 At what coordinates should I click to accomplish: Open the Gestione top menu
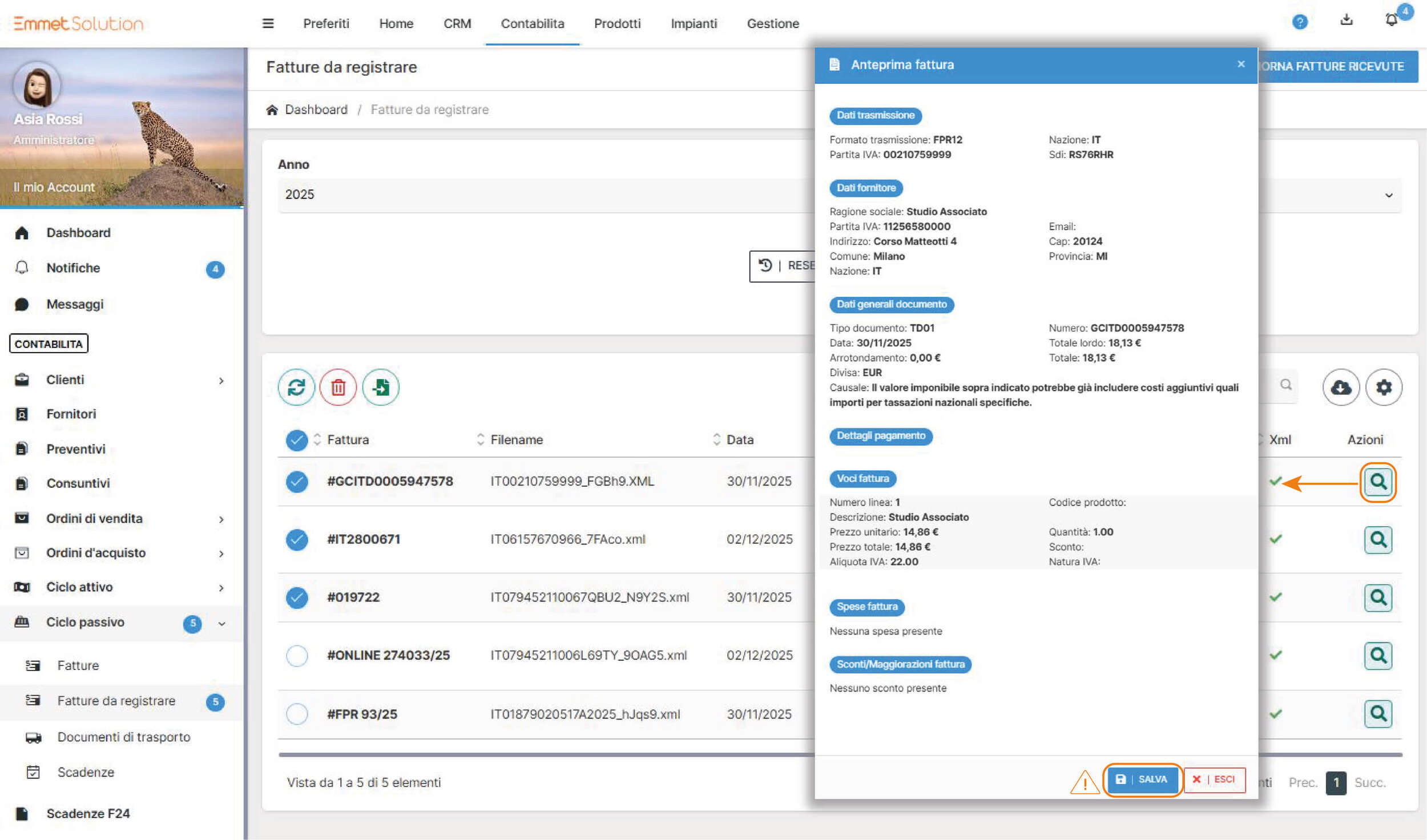pos(772,23)
